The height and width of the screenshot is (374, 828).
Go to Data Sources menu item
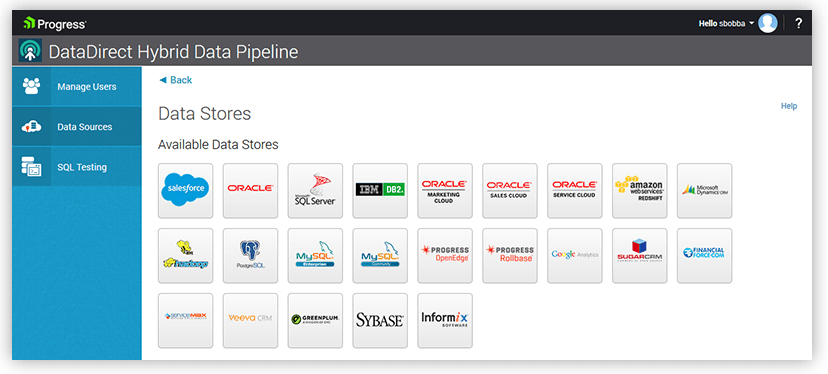[77, 127]
